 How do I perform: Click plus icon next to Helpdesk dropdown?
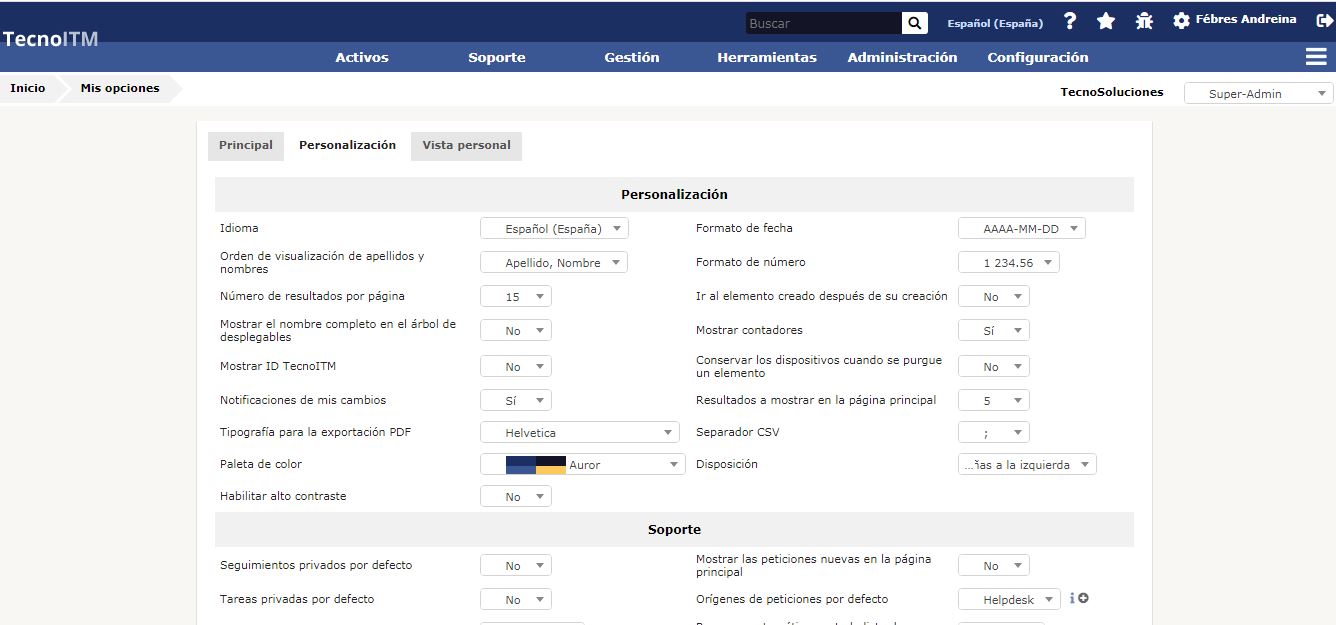(x=1083, y=598)
